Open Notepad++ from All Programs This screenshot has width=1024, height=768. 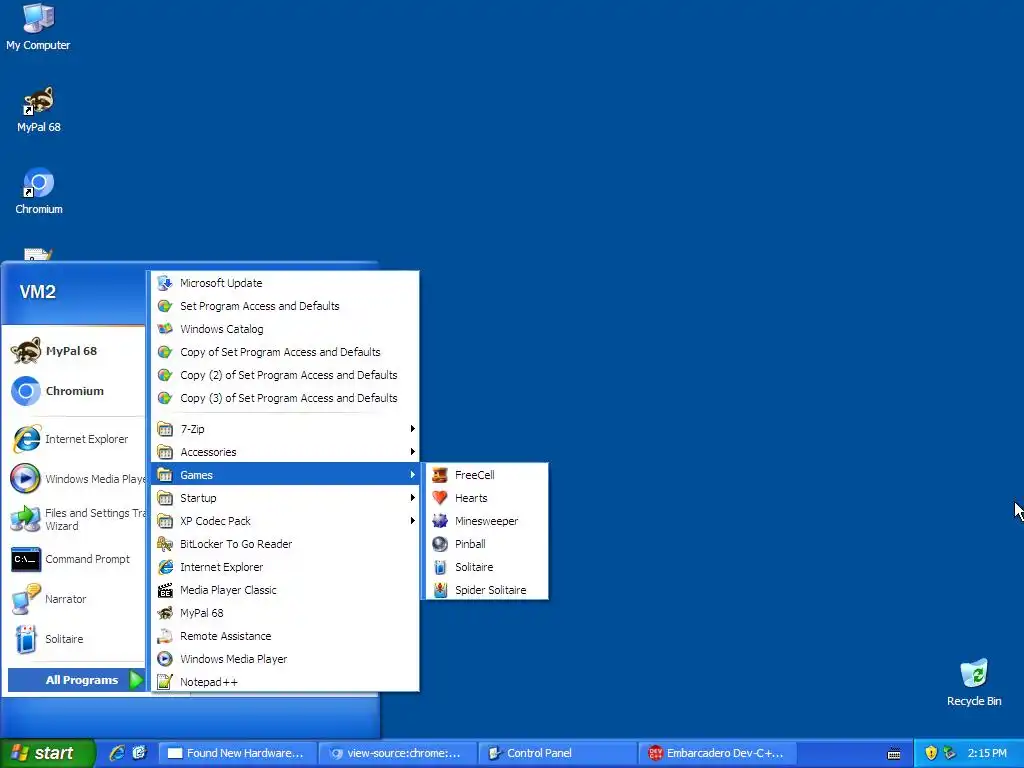(285, 682)
